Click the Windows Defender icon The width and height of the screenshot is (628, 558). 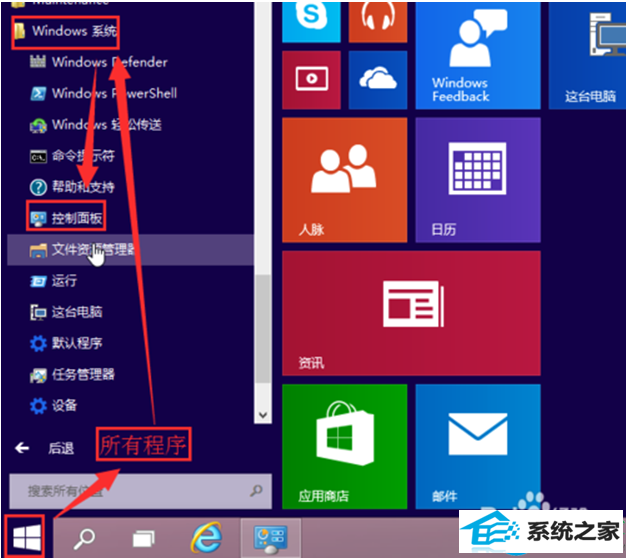coord(38,62)
